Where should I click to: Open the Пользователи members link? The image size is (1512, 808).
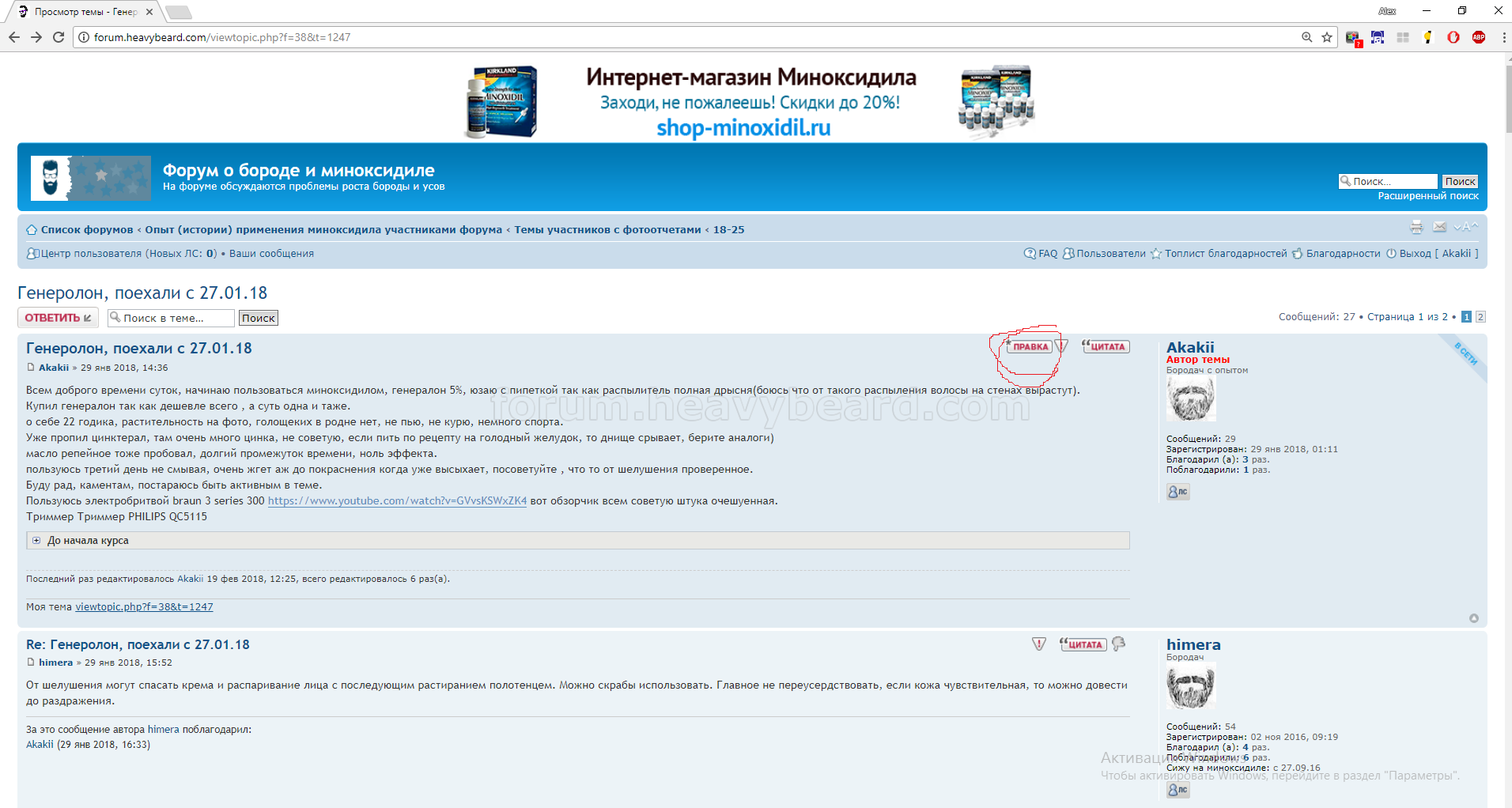click(x=1110, y=254)
